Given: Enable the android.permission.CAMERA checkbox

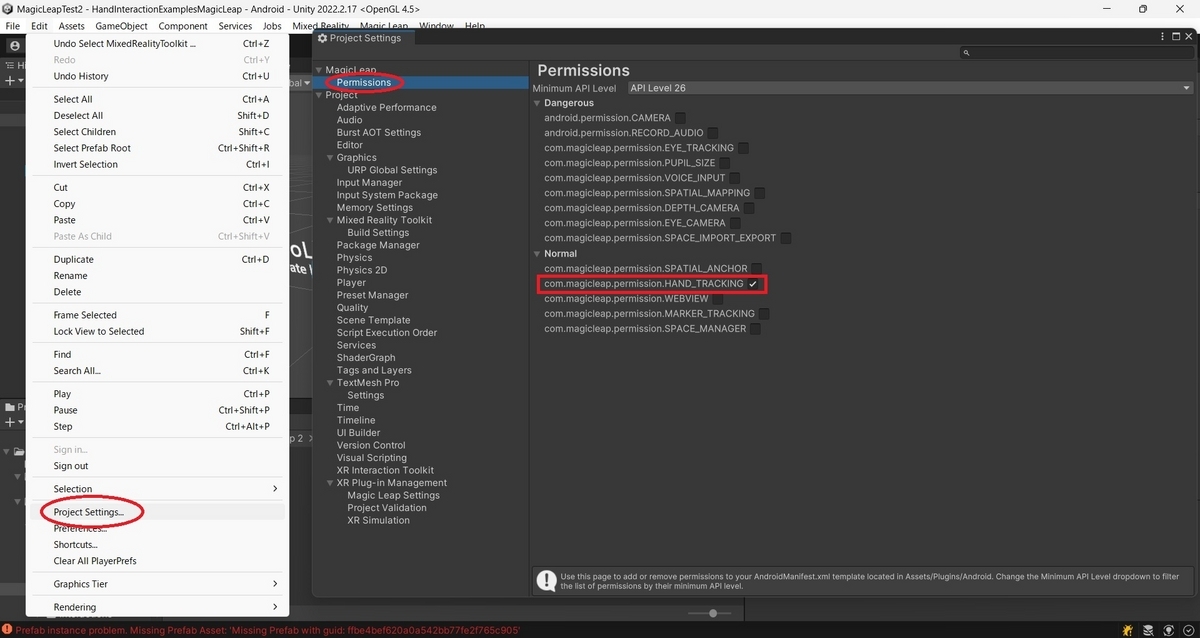Looking at the screenshot, I should (681, 118).
